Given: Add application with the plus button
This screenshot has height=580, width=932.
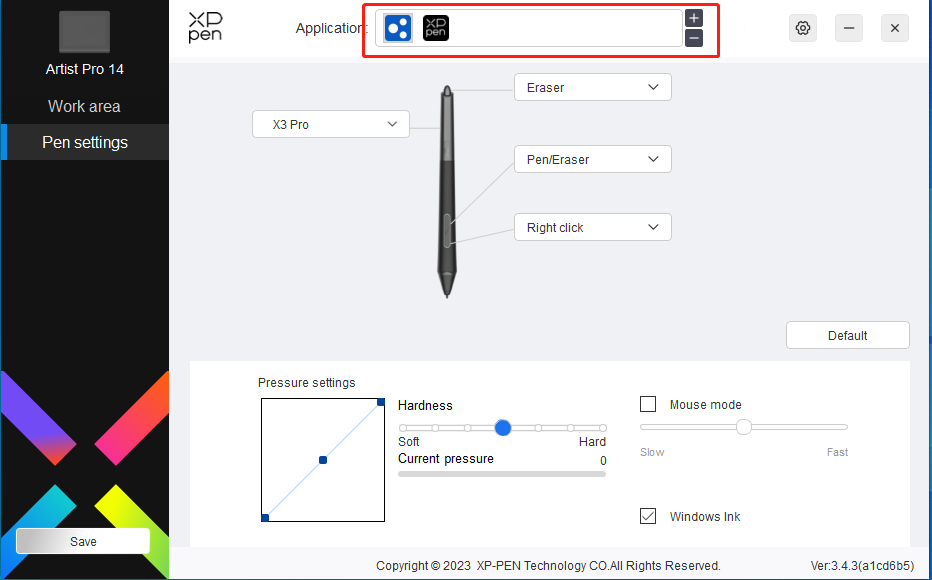Looking at the screenshot, I should [x=694, y=18].
